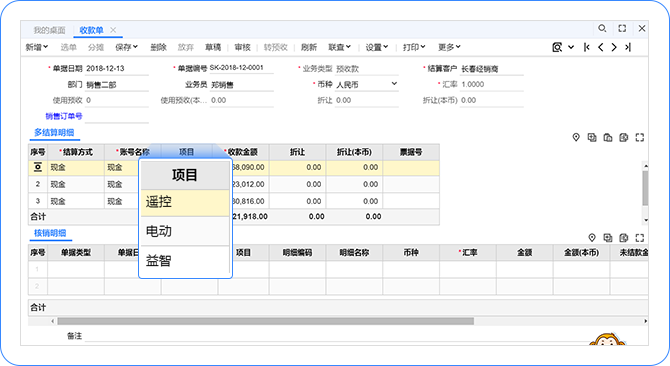Click the monkey assistant mascot icon
670x366 pixels.
[x=607, y=340]
